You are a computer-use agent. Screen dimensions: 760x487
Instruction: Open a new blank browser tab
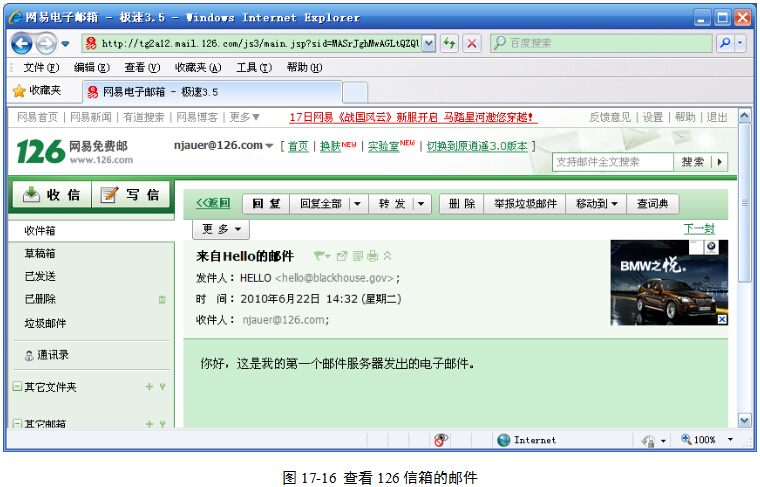(355, 92)
